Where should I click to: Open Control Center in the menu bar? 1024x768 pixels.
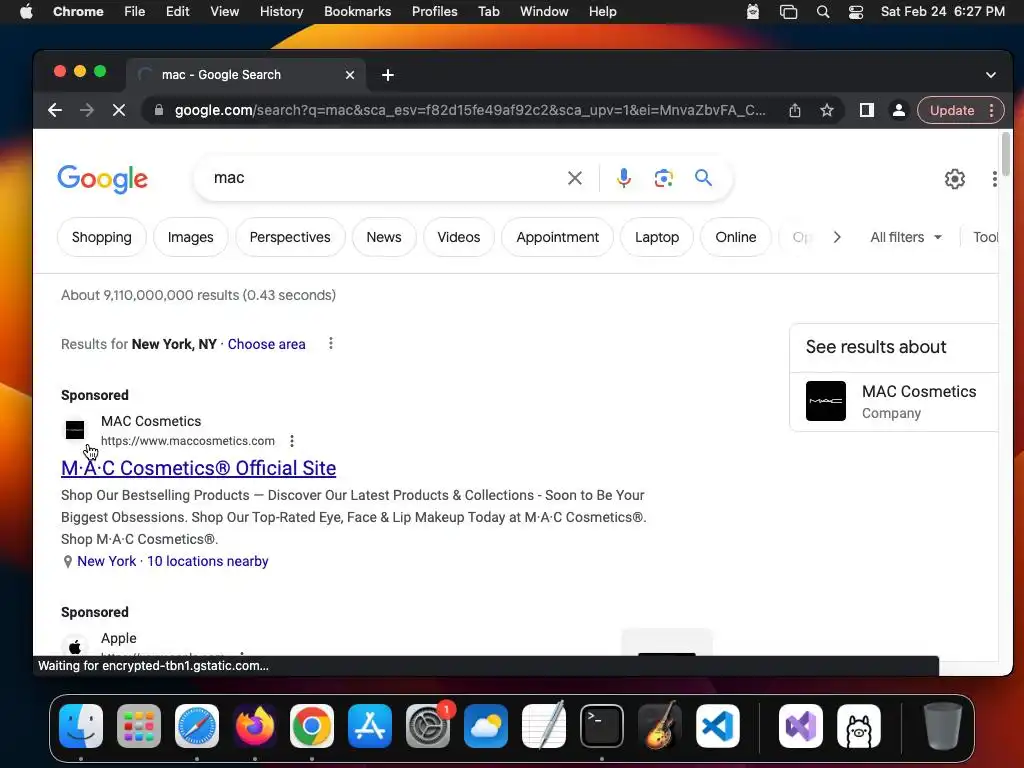point(856,12)
